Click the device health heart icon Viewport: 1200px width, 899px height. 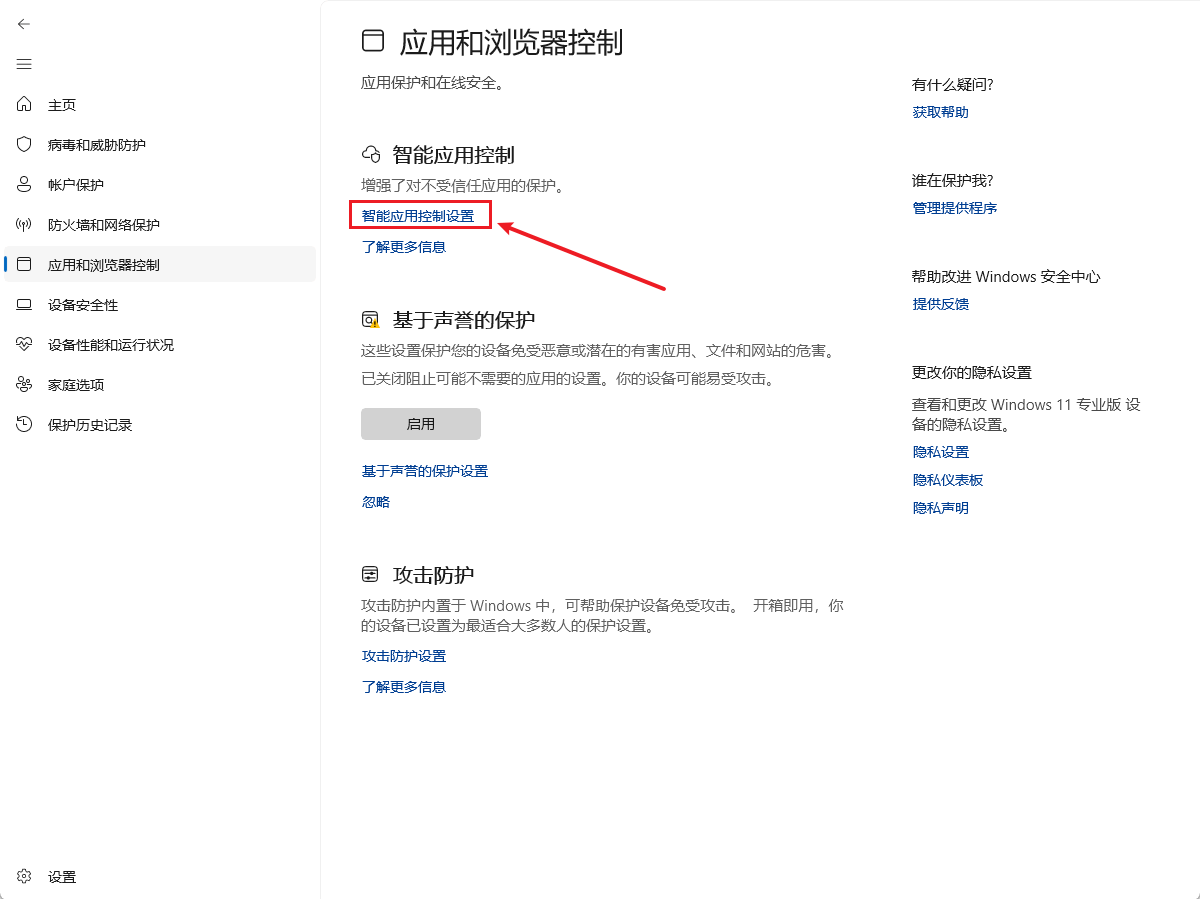25,345
